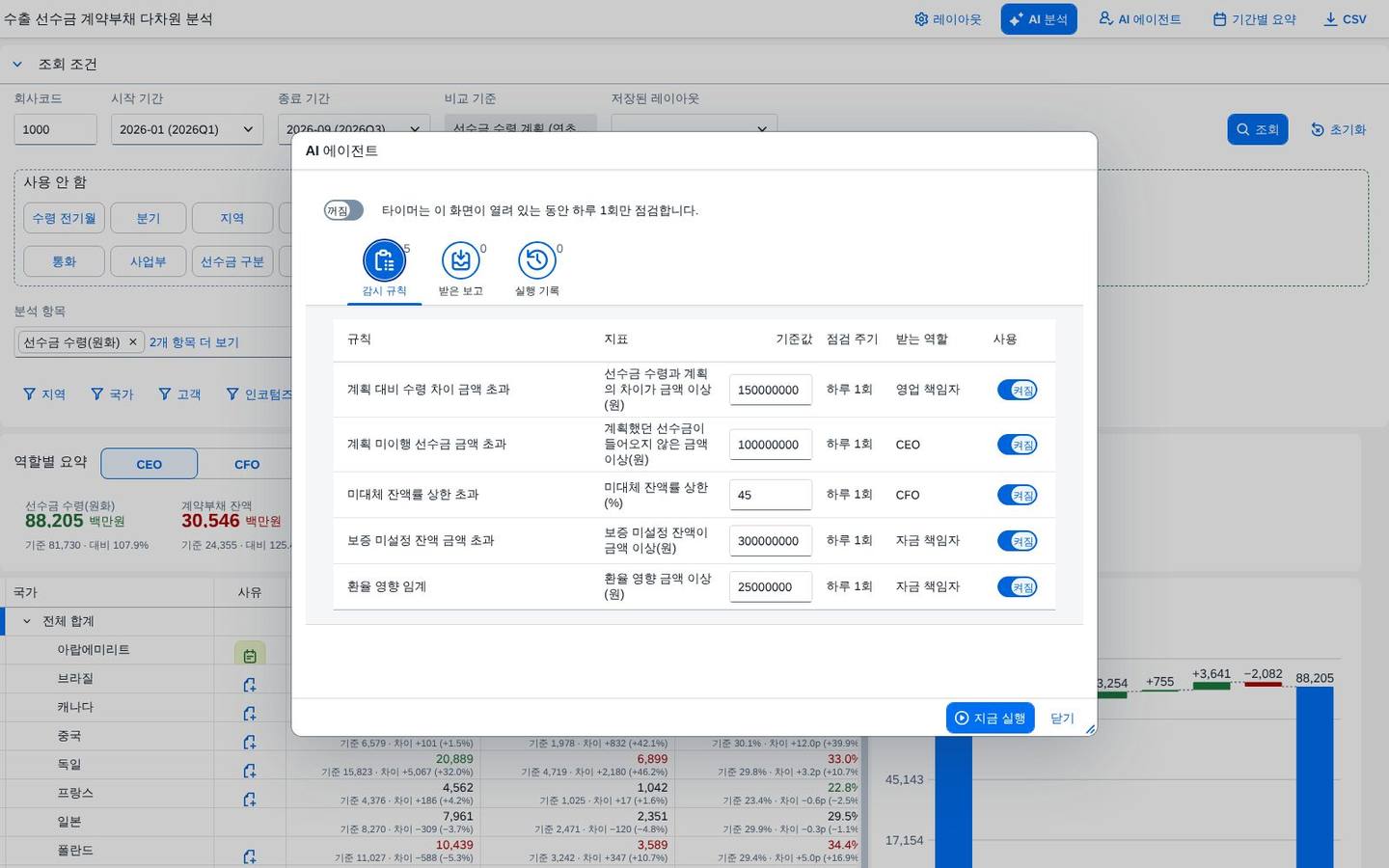
Task: Click the 국가 column header
Action: click(x=109, y=592)
